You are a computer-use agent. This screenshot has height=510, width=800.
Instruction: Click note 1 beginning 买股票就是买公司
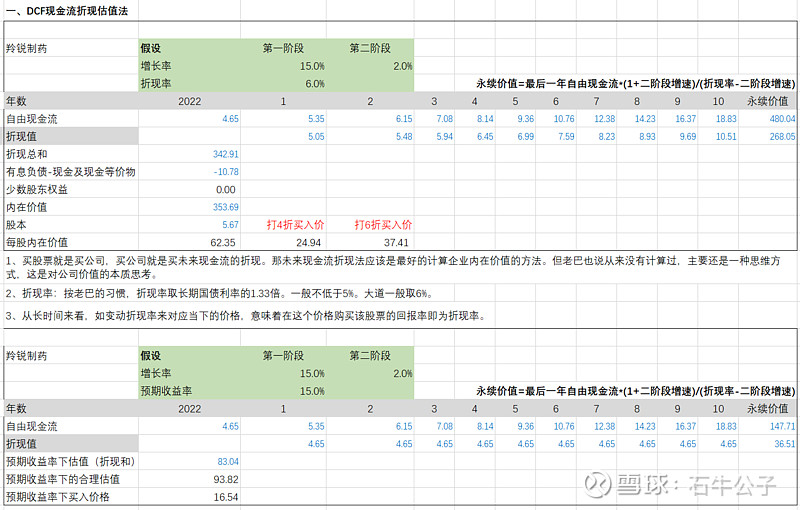click(x=393, y=268)
